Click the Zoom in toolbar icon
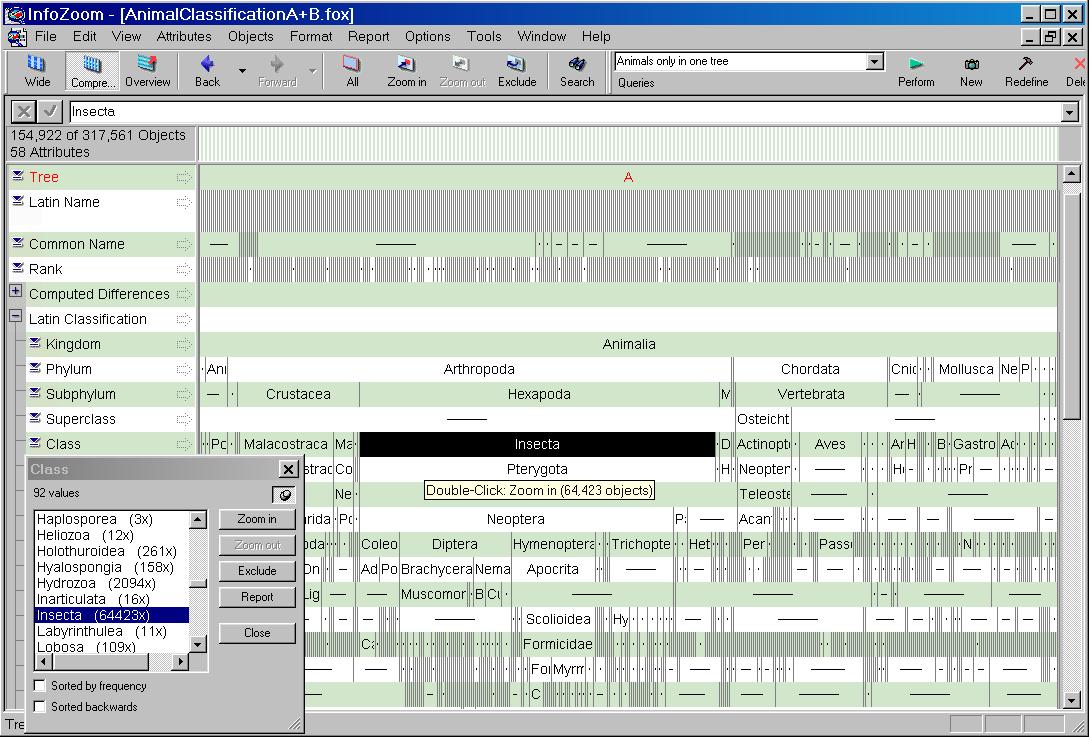The image size is (1090, 739). point(406,70)
